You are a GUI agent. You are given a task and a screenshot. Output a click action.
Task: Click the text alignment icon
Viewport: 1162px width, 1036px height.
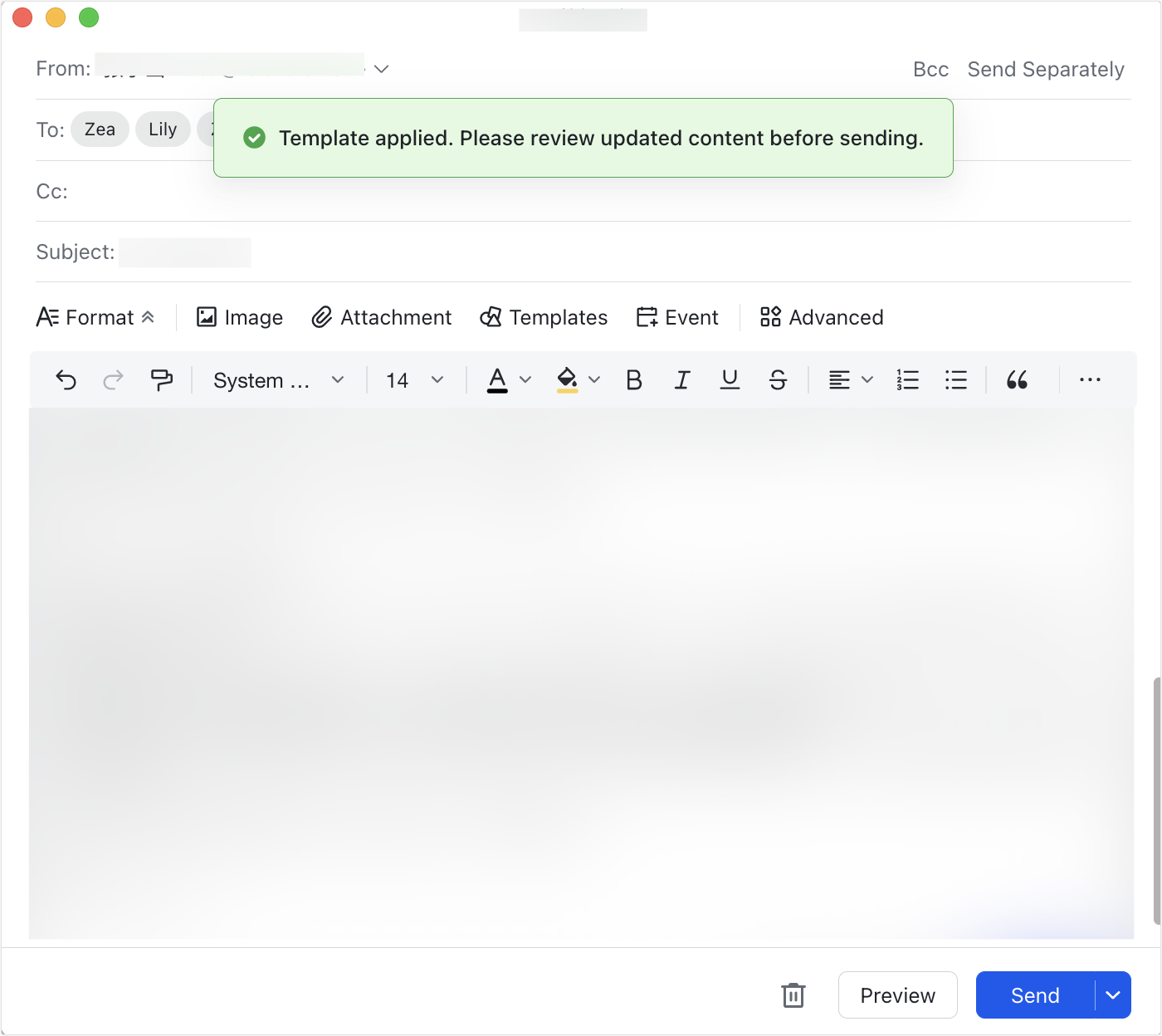click(x=839, y=380)
